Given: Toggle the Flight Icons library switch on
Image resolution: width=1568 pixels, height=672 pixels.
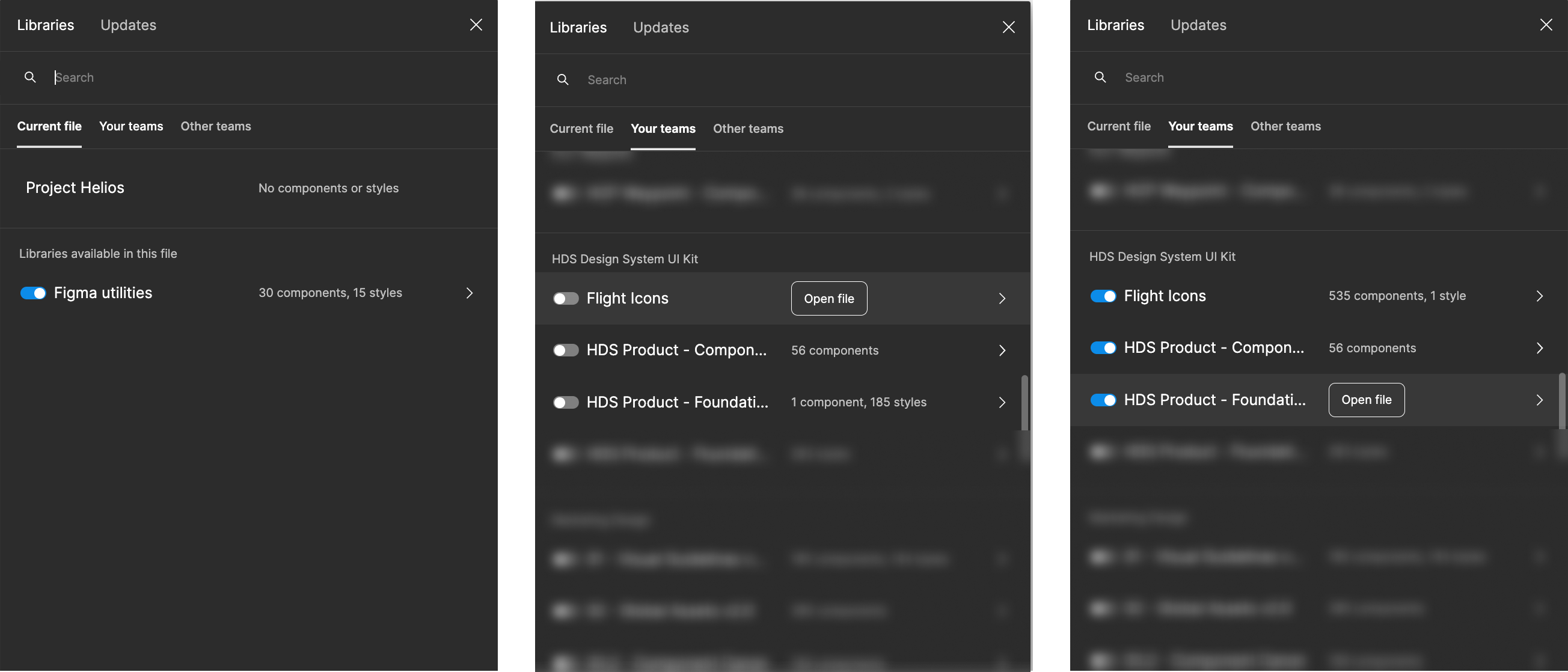Looking at the screenshot, I should pos(565,298).
